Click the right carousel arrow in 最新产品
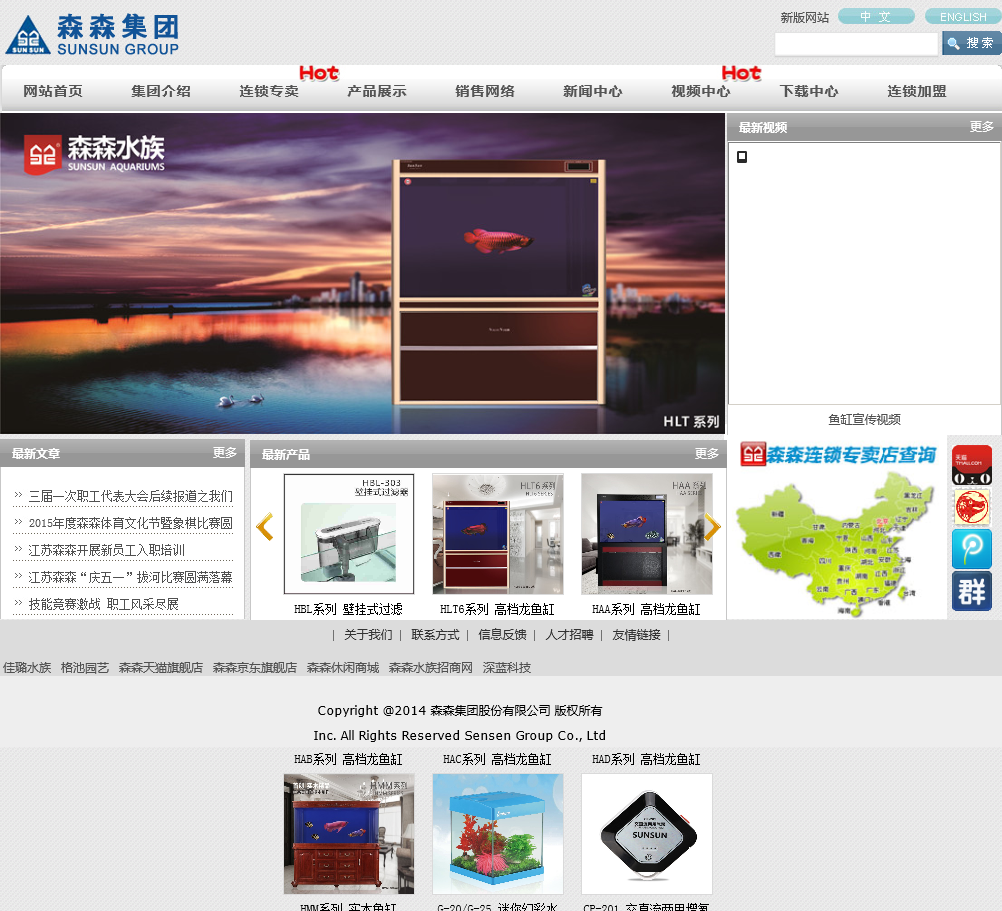 point(713,527)
